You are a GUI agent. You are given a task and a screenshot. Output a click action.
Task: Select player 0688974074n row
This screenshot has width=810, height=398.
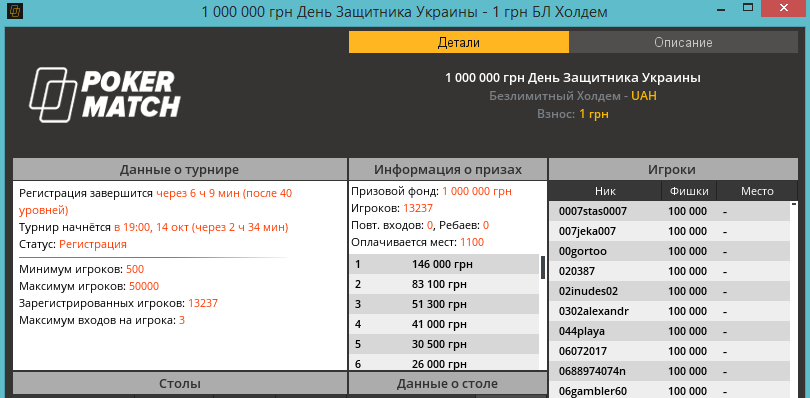[x=669, y=371]
